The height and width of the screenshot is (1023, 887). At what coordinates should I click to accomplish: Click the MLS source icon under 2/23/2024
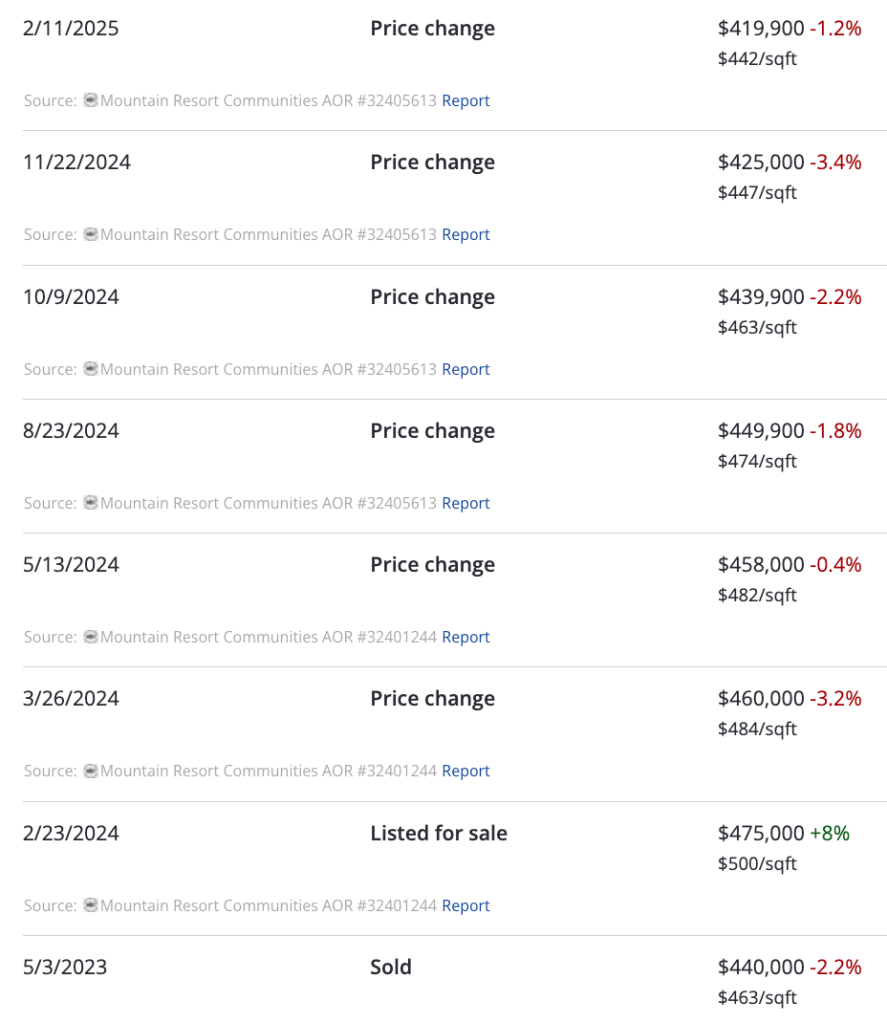point(90,906)
